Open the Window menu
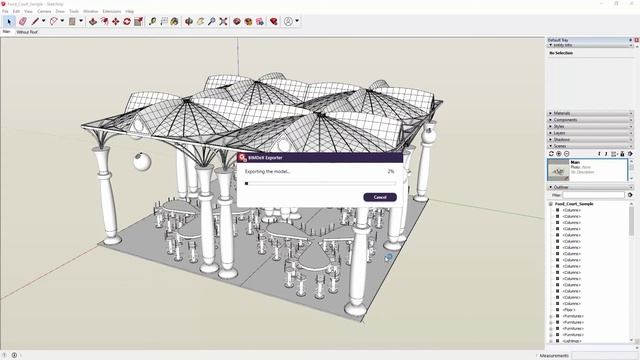 pyautogui.click(x=91, y=11)
